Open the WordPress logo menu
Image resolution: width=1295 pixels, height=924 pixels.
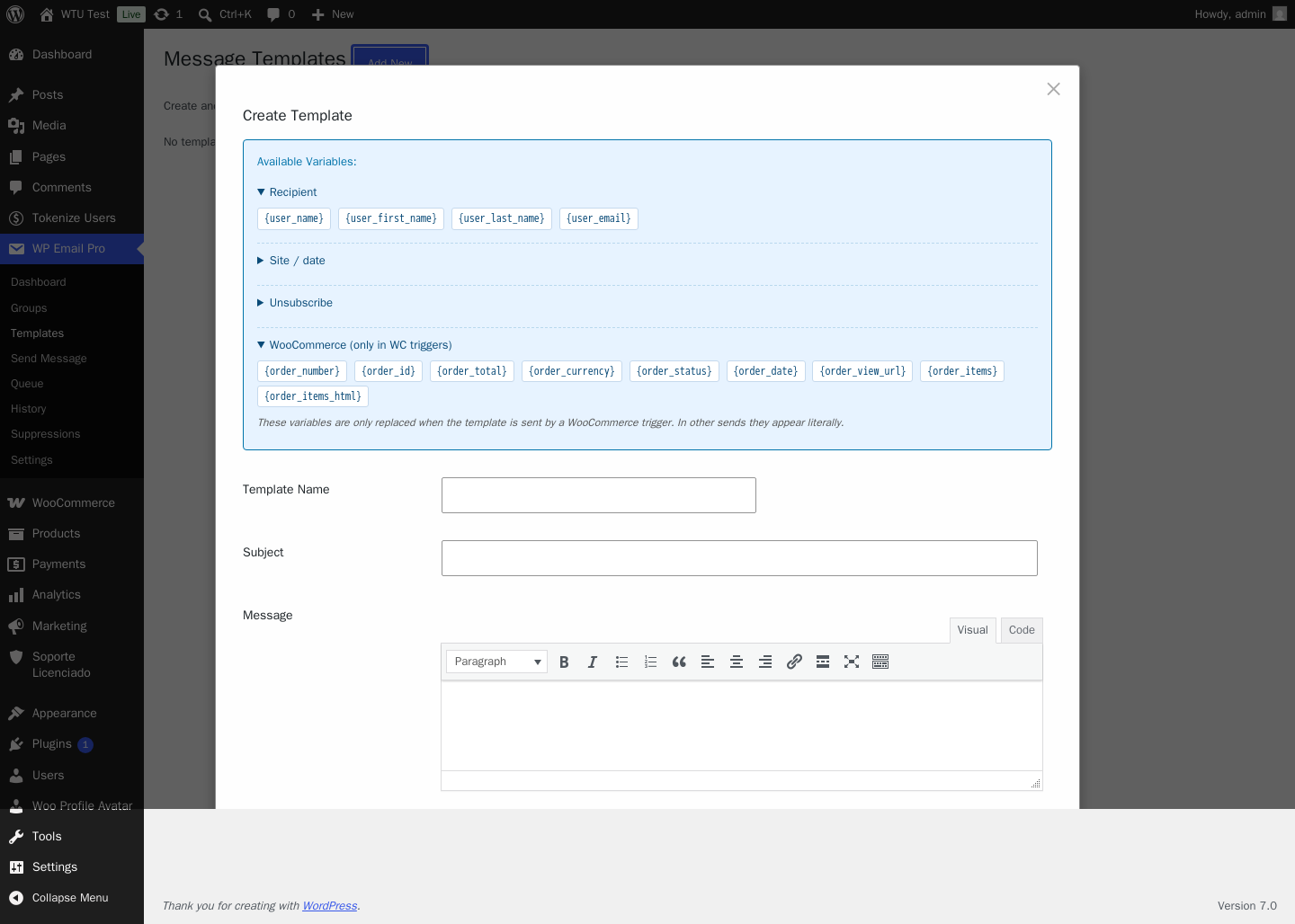point(15,14)
